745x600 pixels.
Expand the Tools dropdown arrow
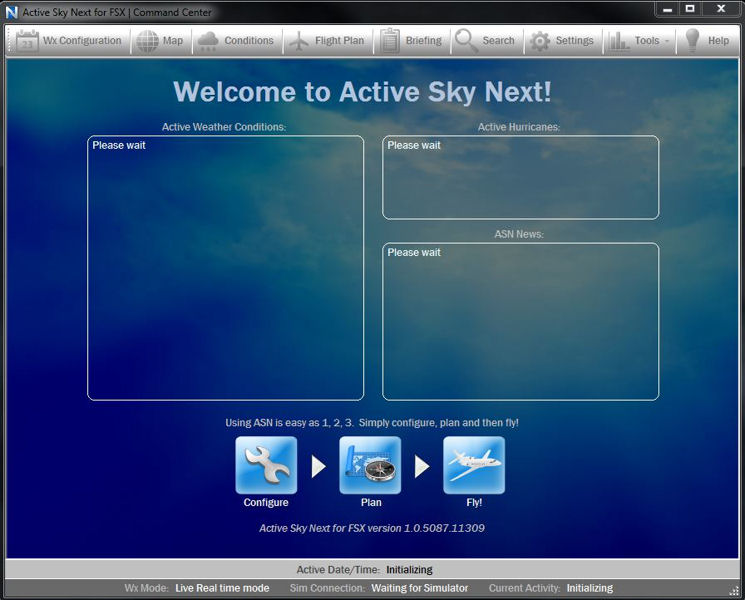[667, 41]
